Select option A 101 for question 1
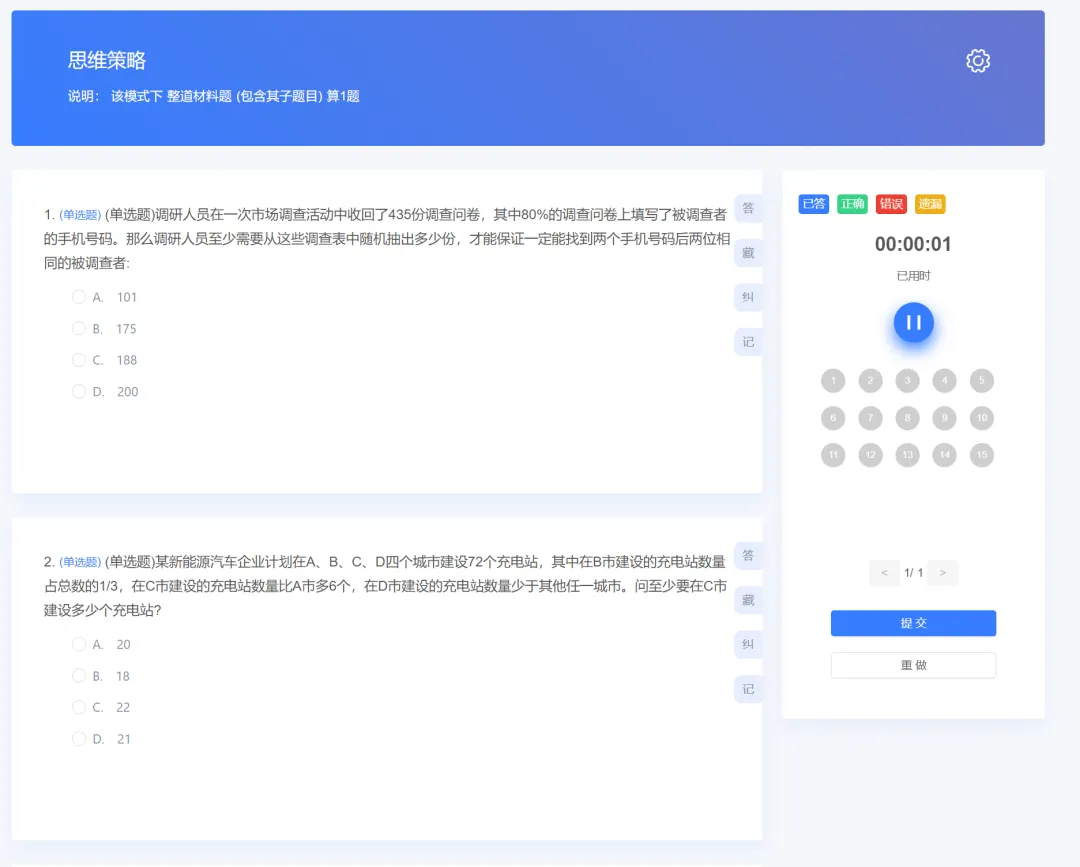Viewport: 1080px width, 867px height. (x=79, y=297)
